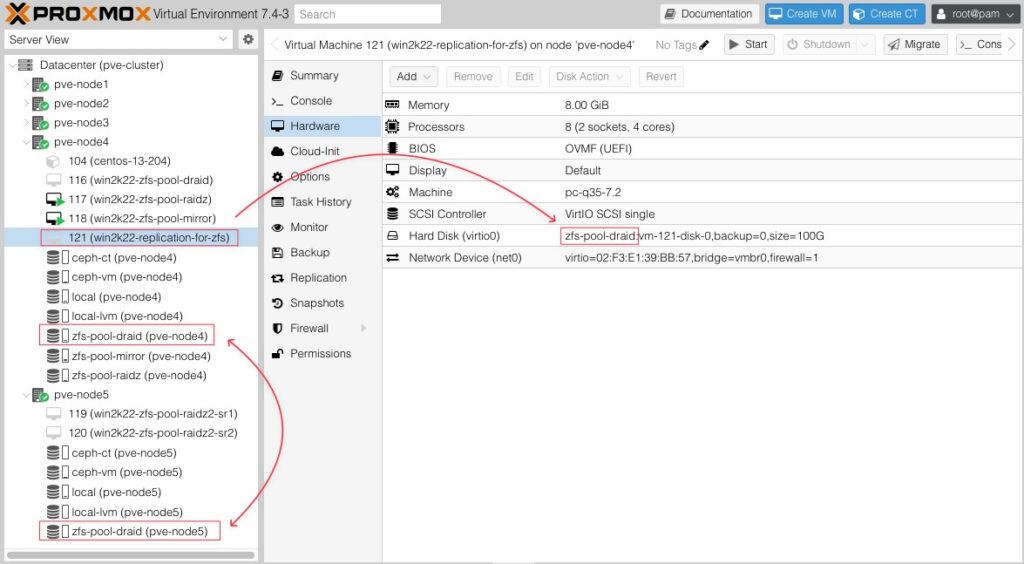Open the Summary tab
Screen dimensions: 1024x564
pyautogui.click(x=323, y=75)
